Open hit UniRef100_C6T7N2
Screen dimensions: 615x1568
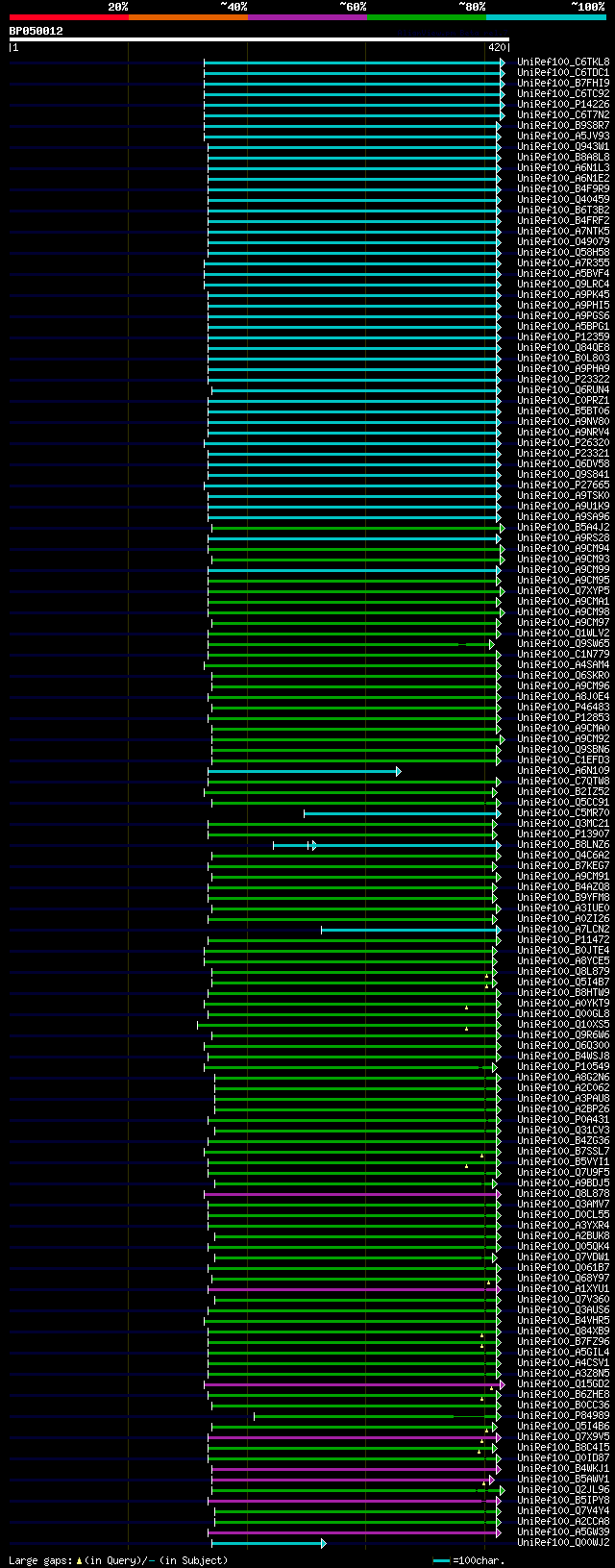coord(563,114)
